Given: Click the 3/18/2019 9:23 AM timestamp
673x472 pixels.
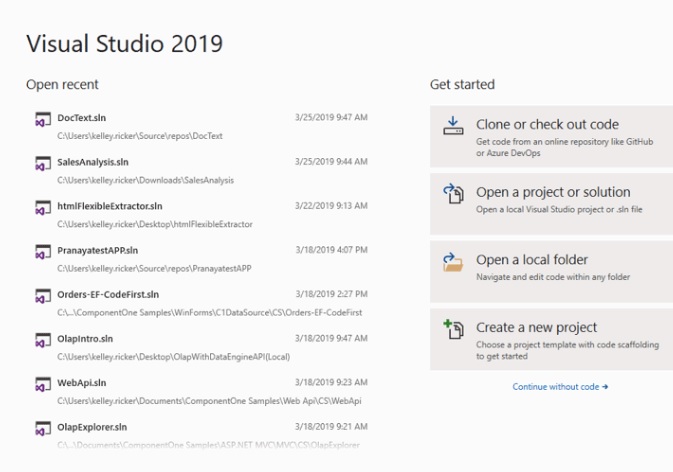Looking at the screenshot, I should (331, 383).
